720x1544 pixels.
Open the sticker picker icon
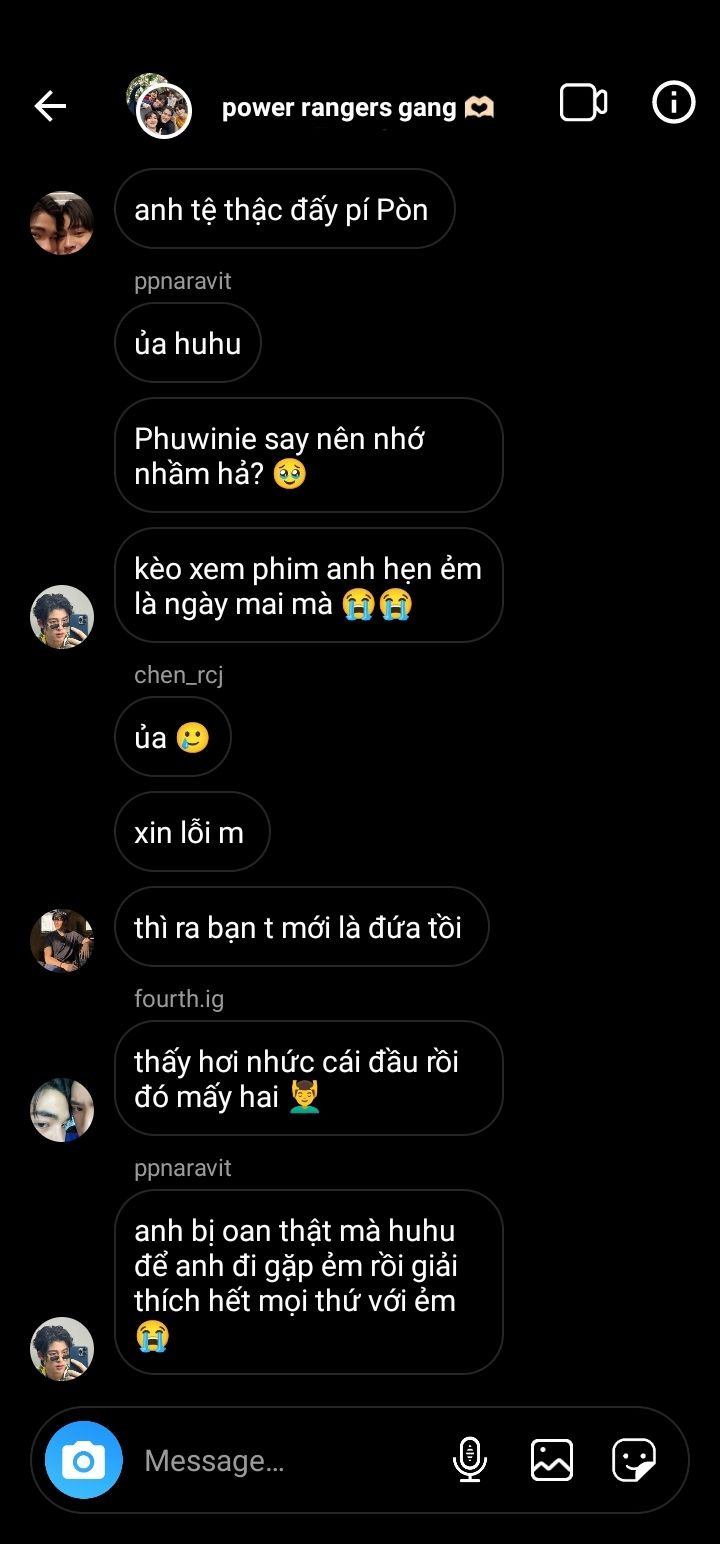point(634,1460)
